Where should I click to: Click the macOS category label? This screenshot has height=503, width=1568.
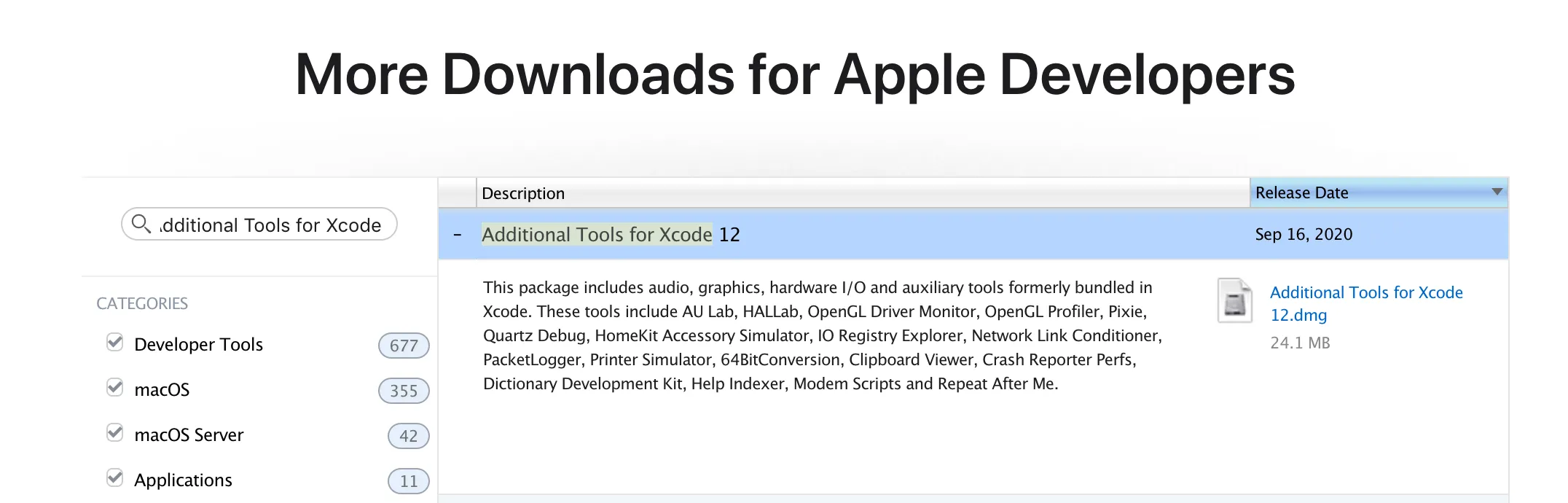point(162,390)
